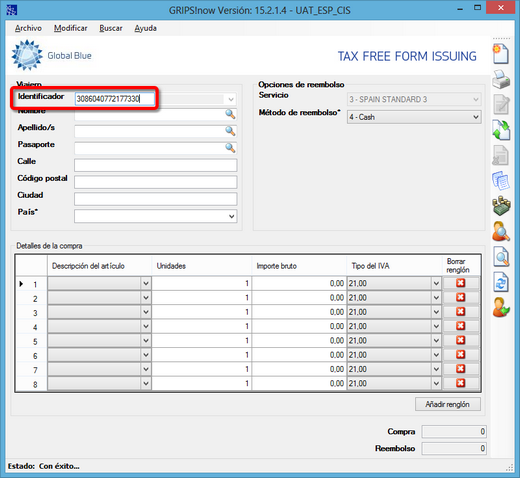Open row 8 Tipo del IVA dropdown
The width and height of the screenshot is (520, 478).
[x=436, y=384]
